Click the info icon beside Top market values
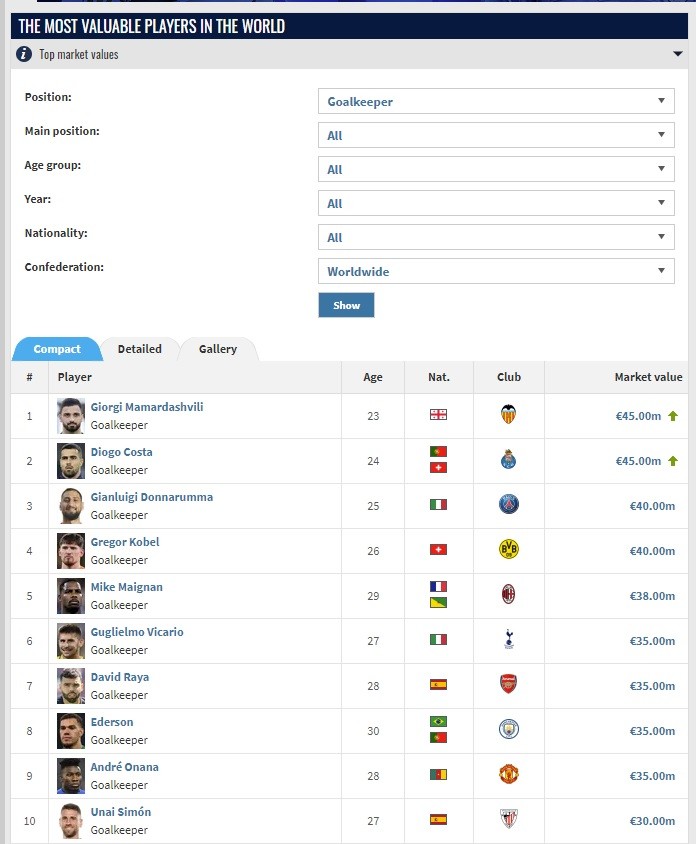This screenshot has width=696, height=844. pyautogui.click(x=24, y=54)
